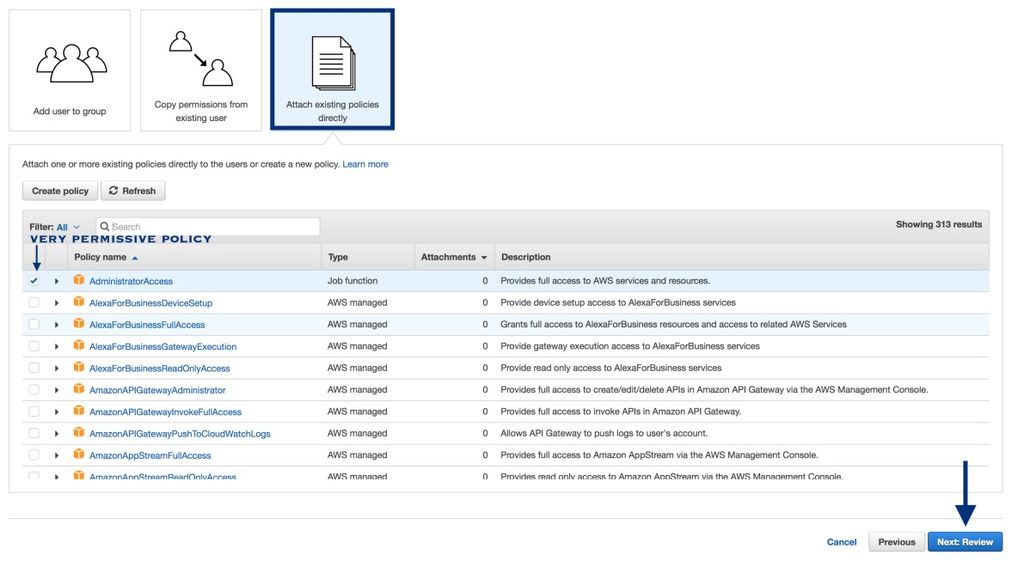Expand the AlexaForBusinessReadOnlyAccess policy row
Viewport: 1024px width, 567px height.
[57, 368]
